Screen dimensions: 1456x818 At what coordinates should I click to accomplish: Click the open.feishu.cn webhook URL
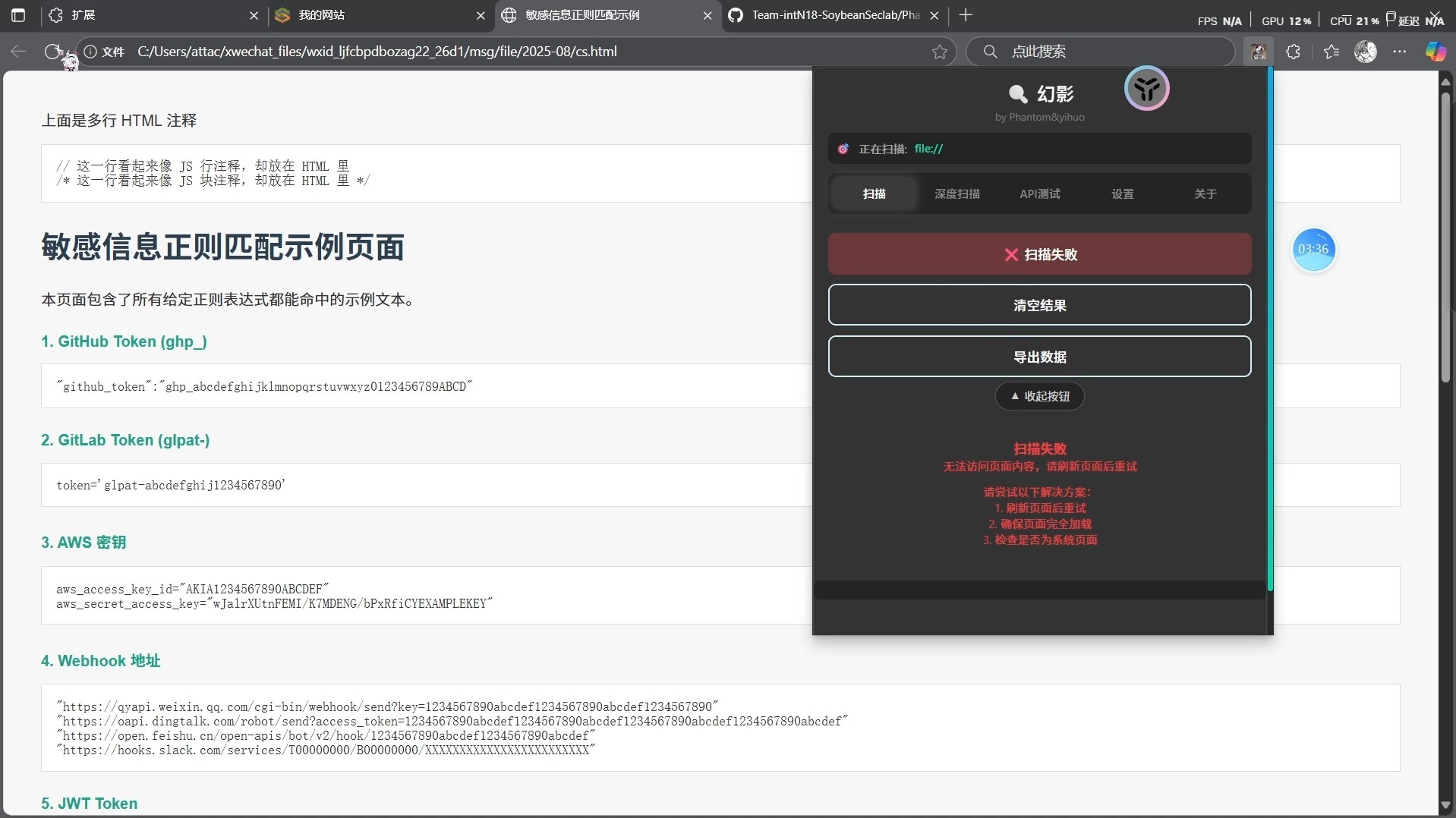[x=326, y=735]
